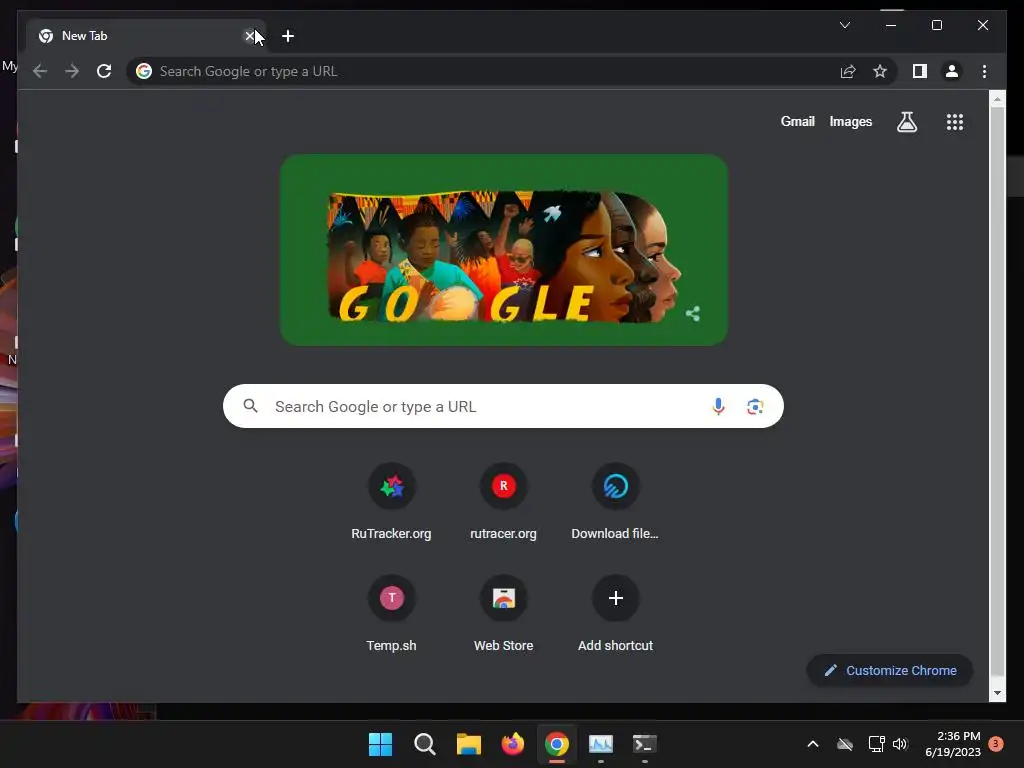
Task: Click magnifier icon in search box
Action: [250, 406]
